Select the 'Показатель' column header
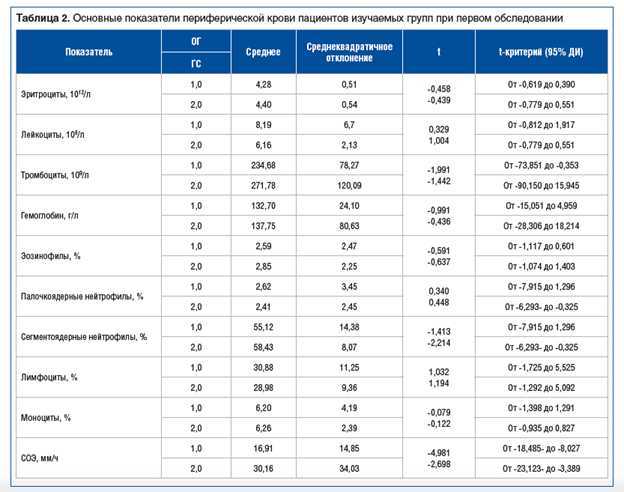The height and width of the screenshot is (492, 624). (89, 52)
